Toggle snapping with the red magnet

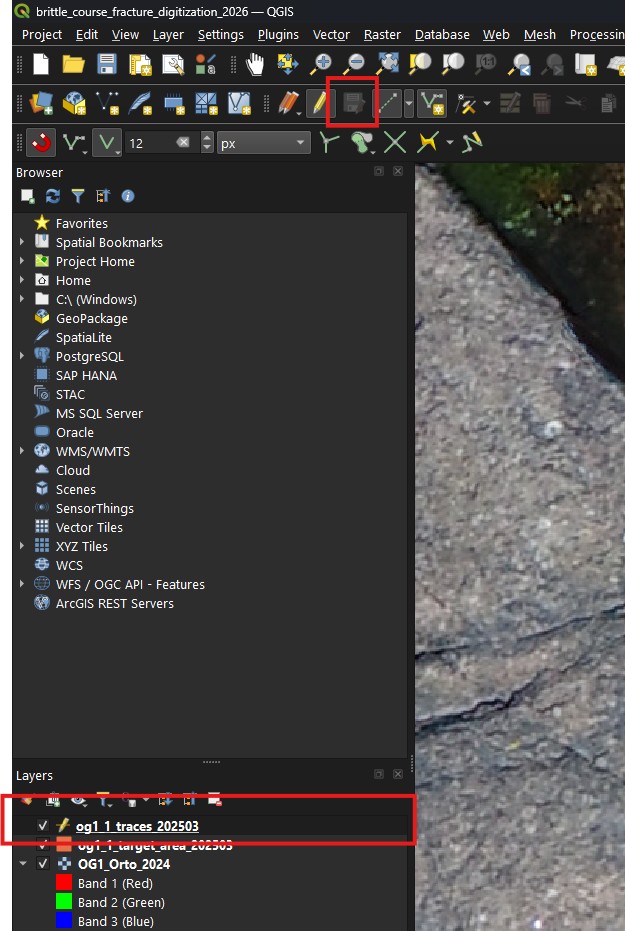(x=41, y=143)
